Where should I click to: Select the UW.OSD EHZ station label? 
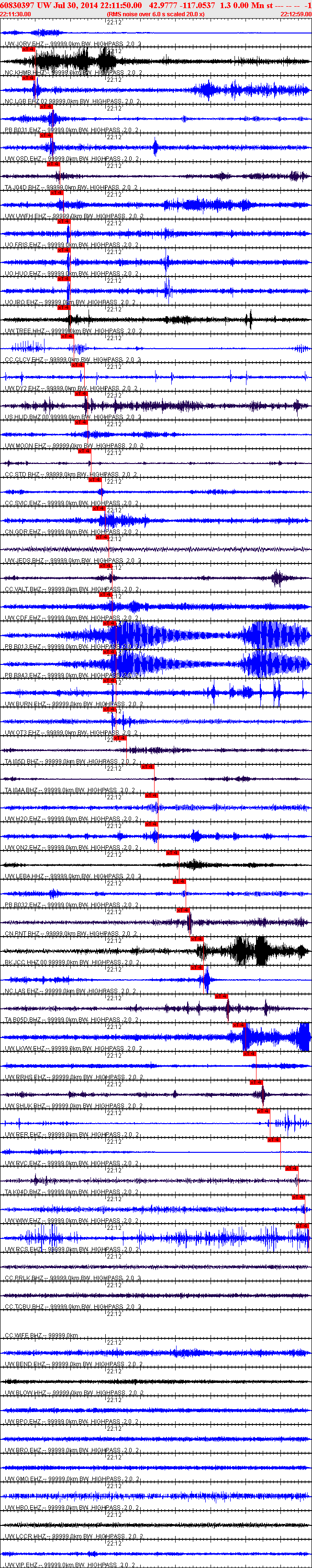click(71, 159)
